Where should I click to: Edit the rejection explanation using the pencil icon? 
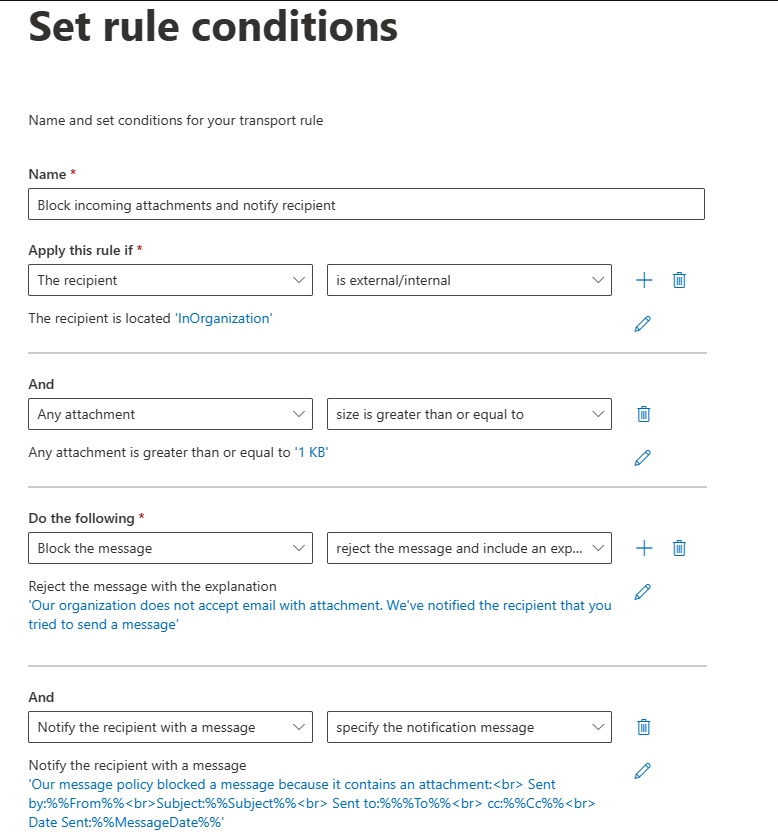[643, 591]
